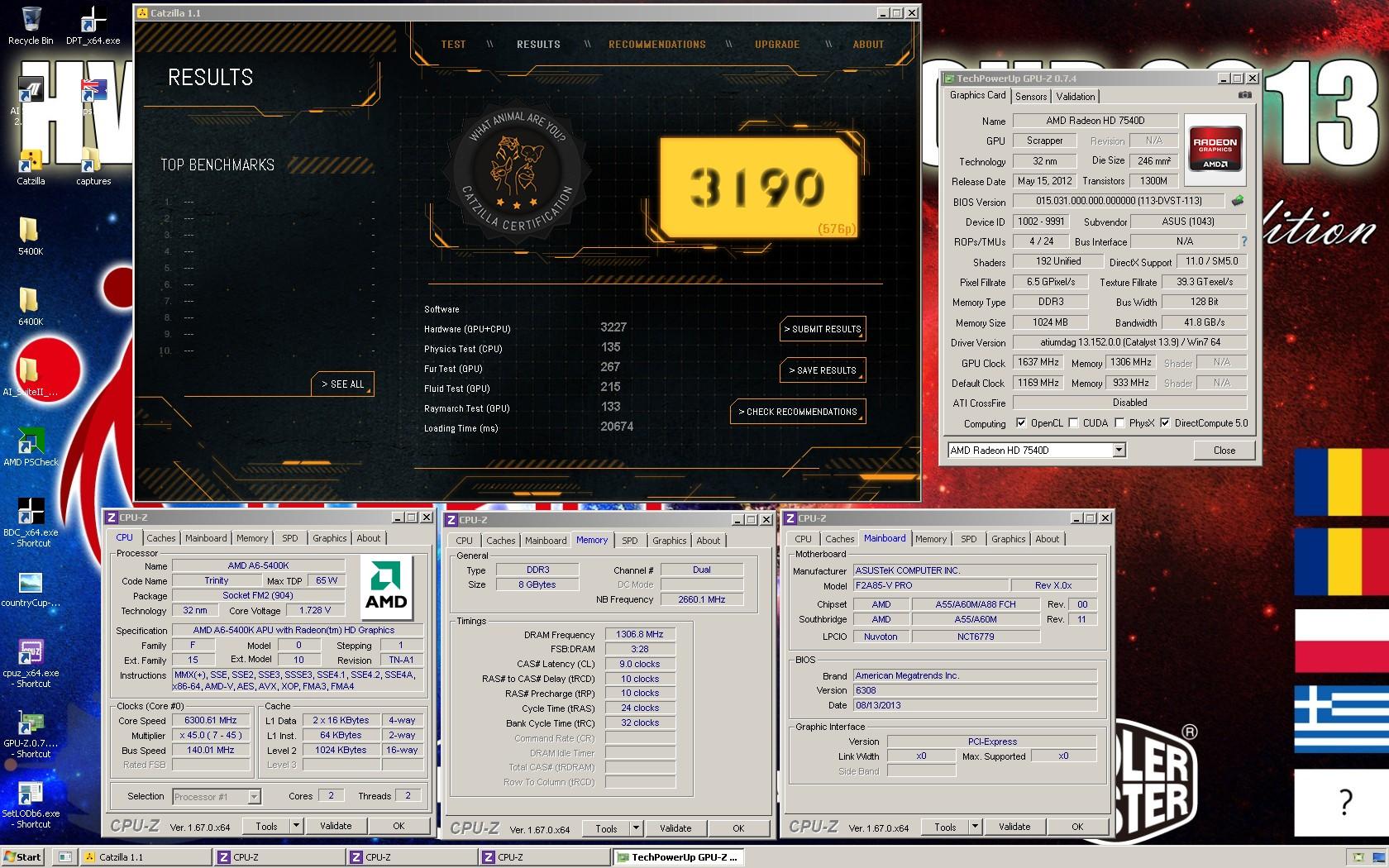Launch BDC_x64.exe shortcut icon
The height and width of the screenshot is (868, 1389).
click(x=31, y=522)
